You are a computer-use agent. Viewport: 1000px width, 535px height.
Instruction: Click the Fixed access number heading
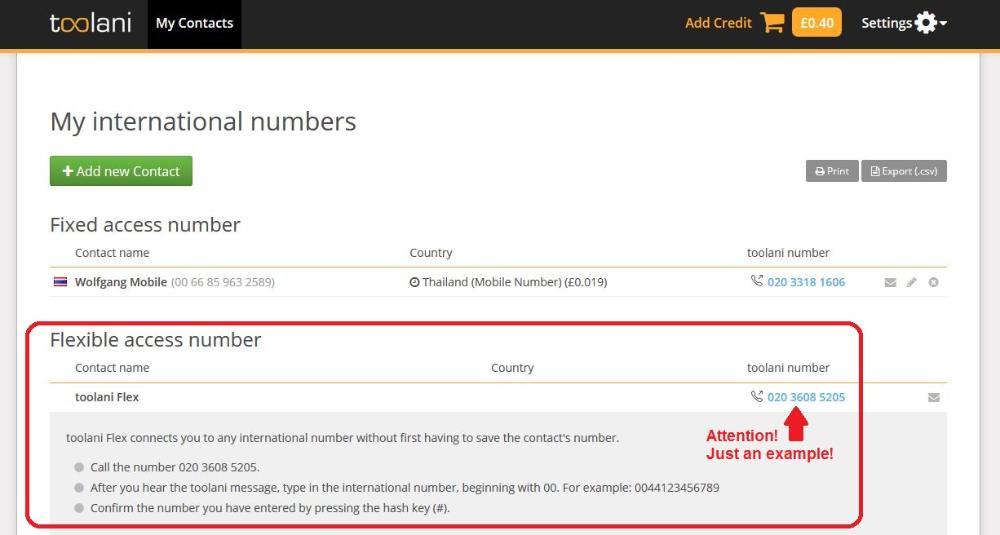tap(145, 224)
